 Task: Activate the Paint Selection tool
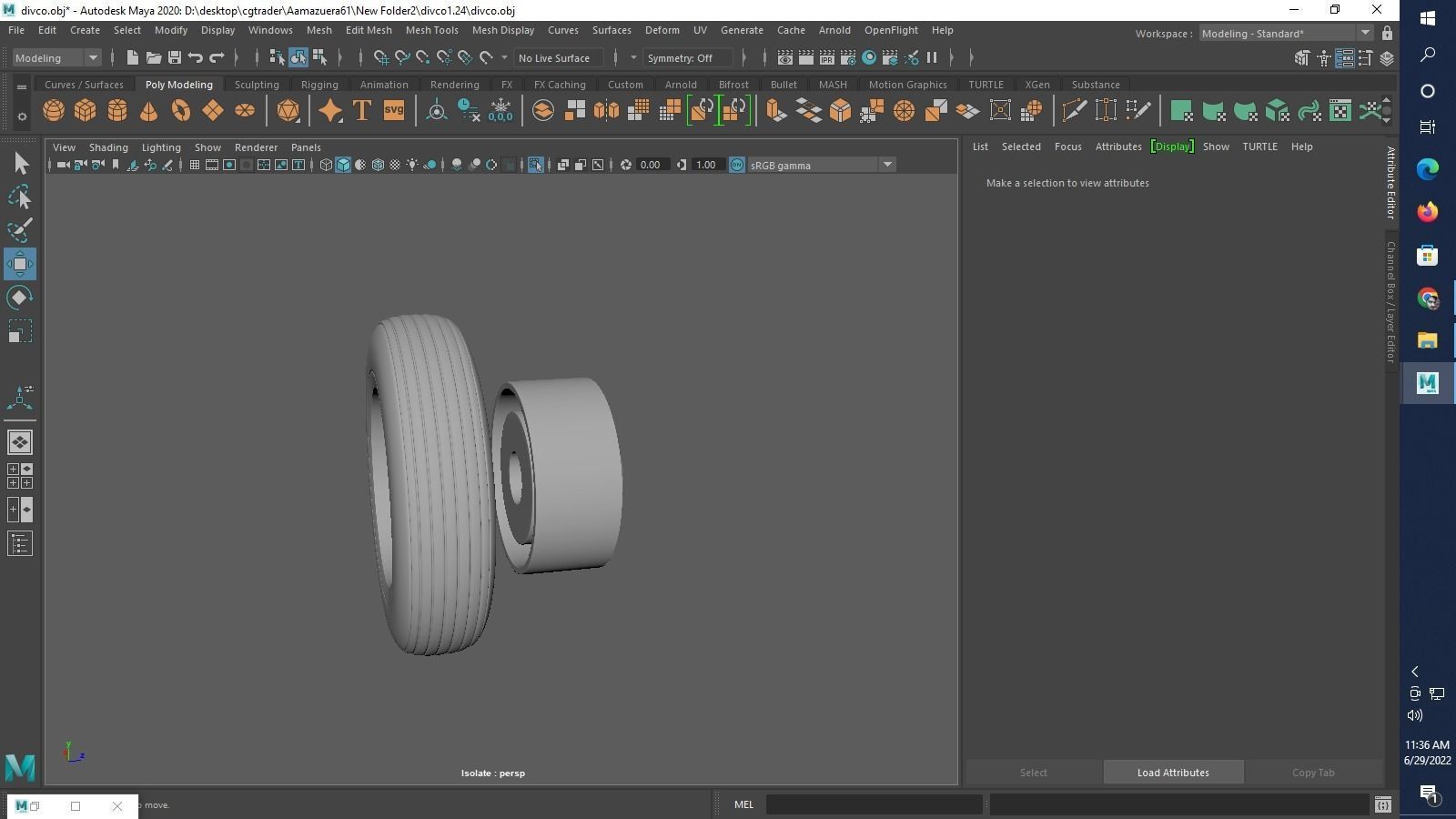(20, 229)
